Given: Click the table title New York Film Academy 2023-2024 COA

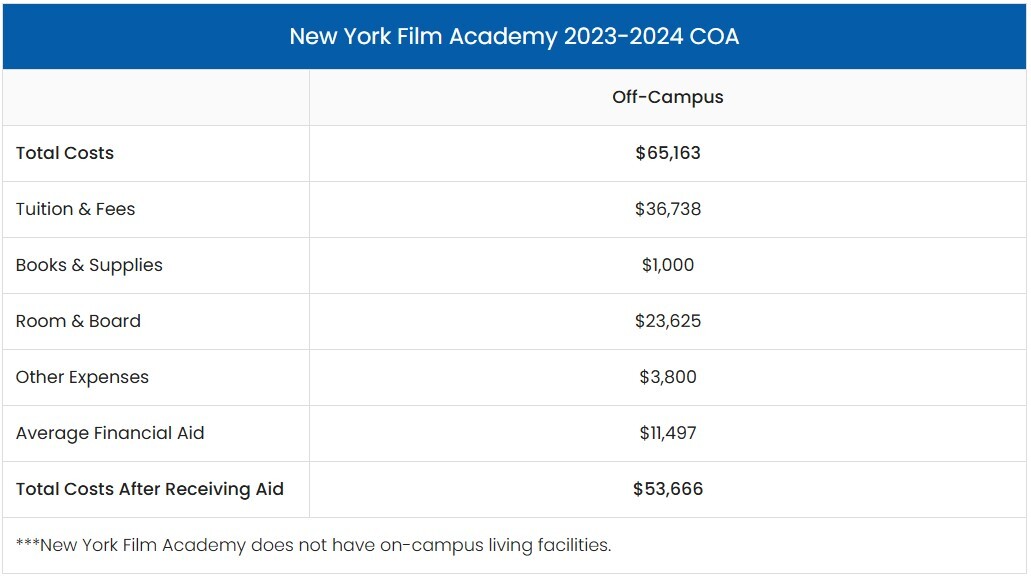Looking at the screenshot, I should coord(514,37).
